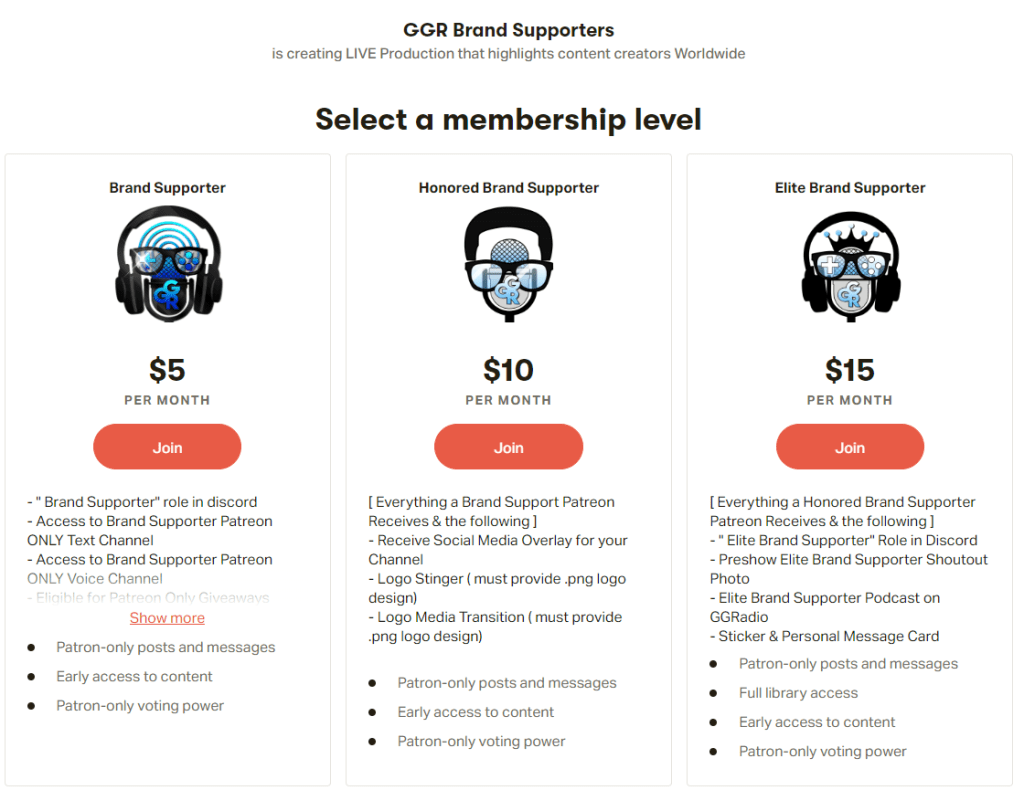Click the Honored Brand Supporter glasses logo
Image resolution: width=1024 pixels, height=790 pixels.
tap(508, 265)
